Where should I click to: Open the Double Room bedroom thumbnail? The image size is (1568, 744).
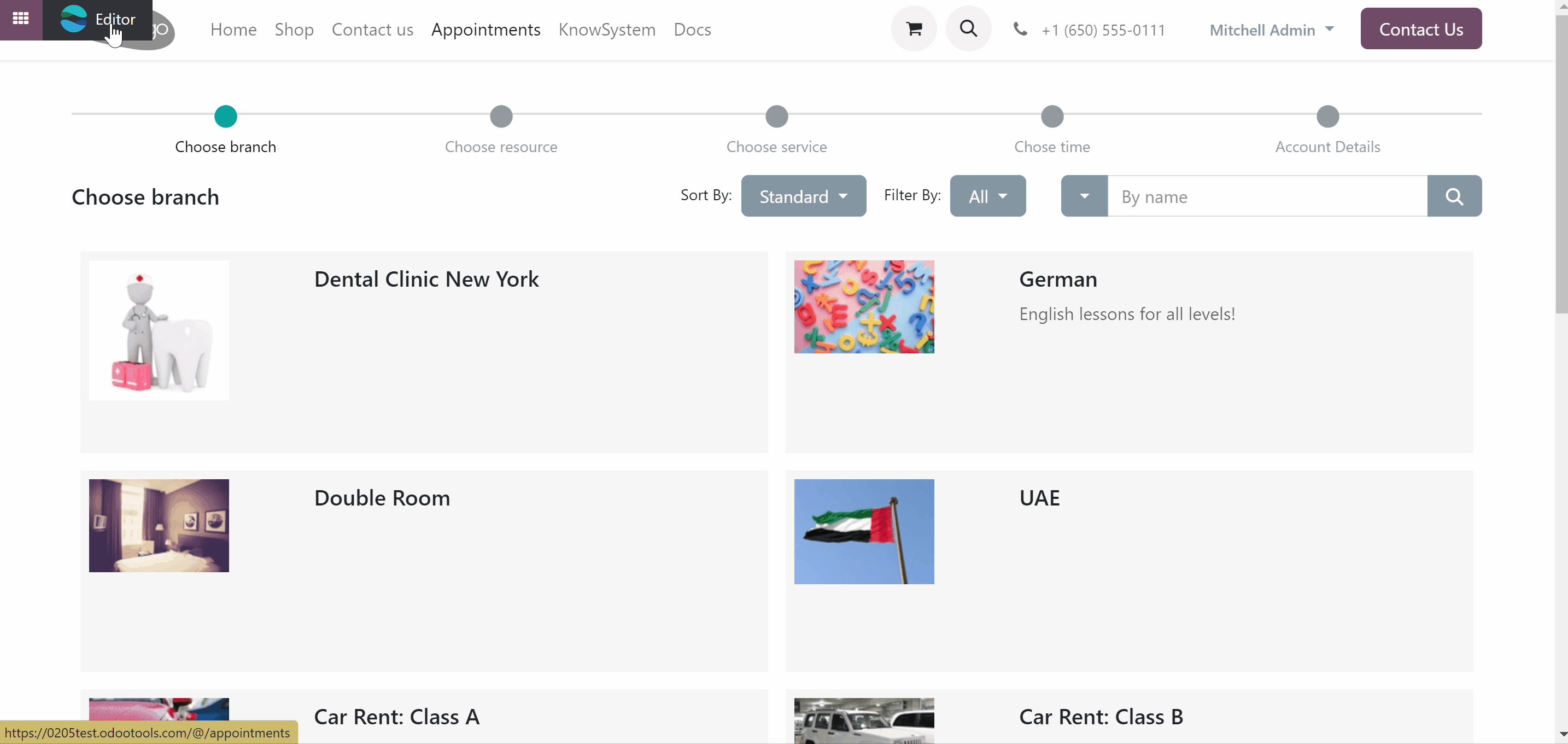pyautogui.click(x=159, y=525)
